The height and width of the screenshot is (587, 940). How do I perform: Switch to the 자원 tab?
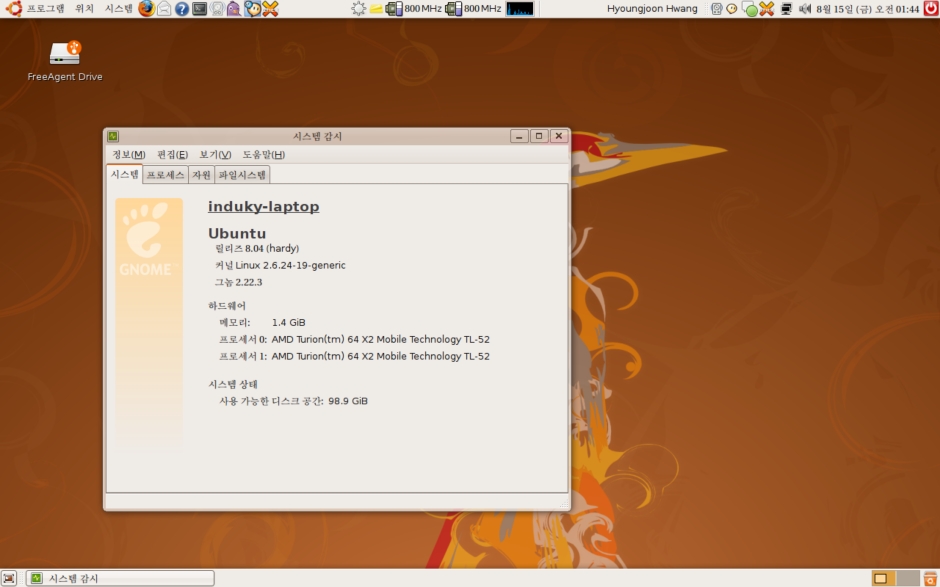[201, 174]
